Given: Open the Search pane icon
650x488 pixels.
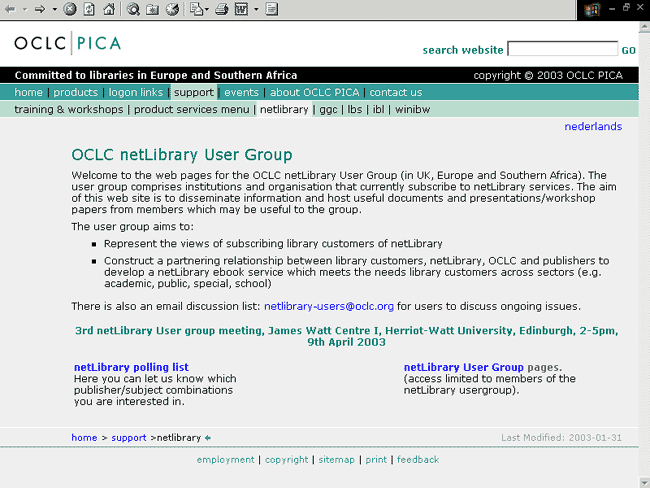Looking at the screenshot, I should [133, 9].
